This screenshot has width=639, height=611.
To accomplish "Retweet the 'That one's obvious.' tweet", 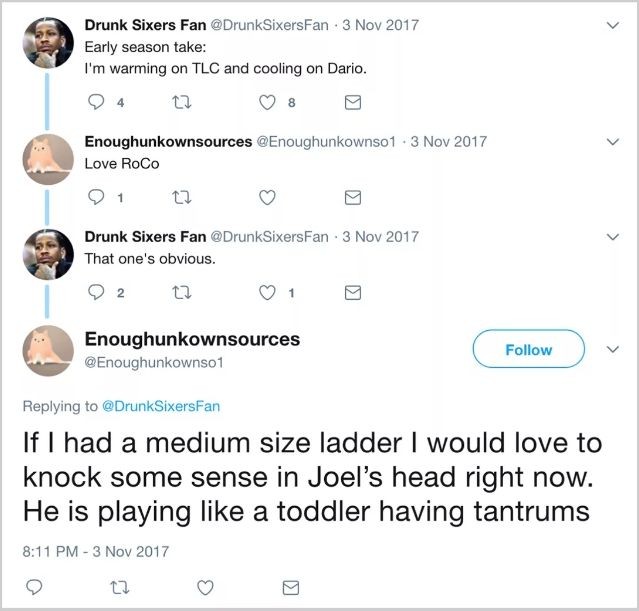I will tap(181, 293).
